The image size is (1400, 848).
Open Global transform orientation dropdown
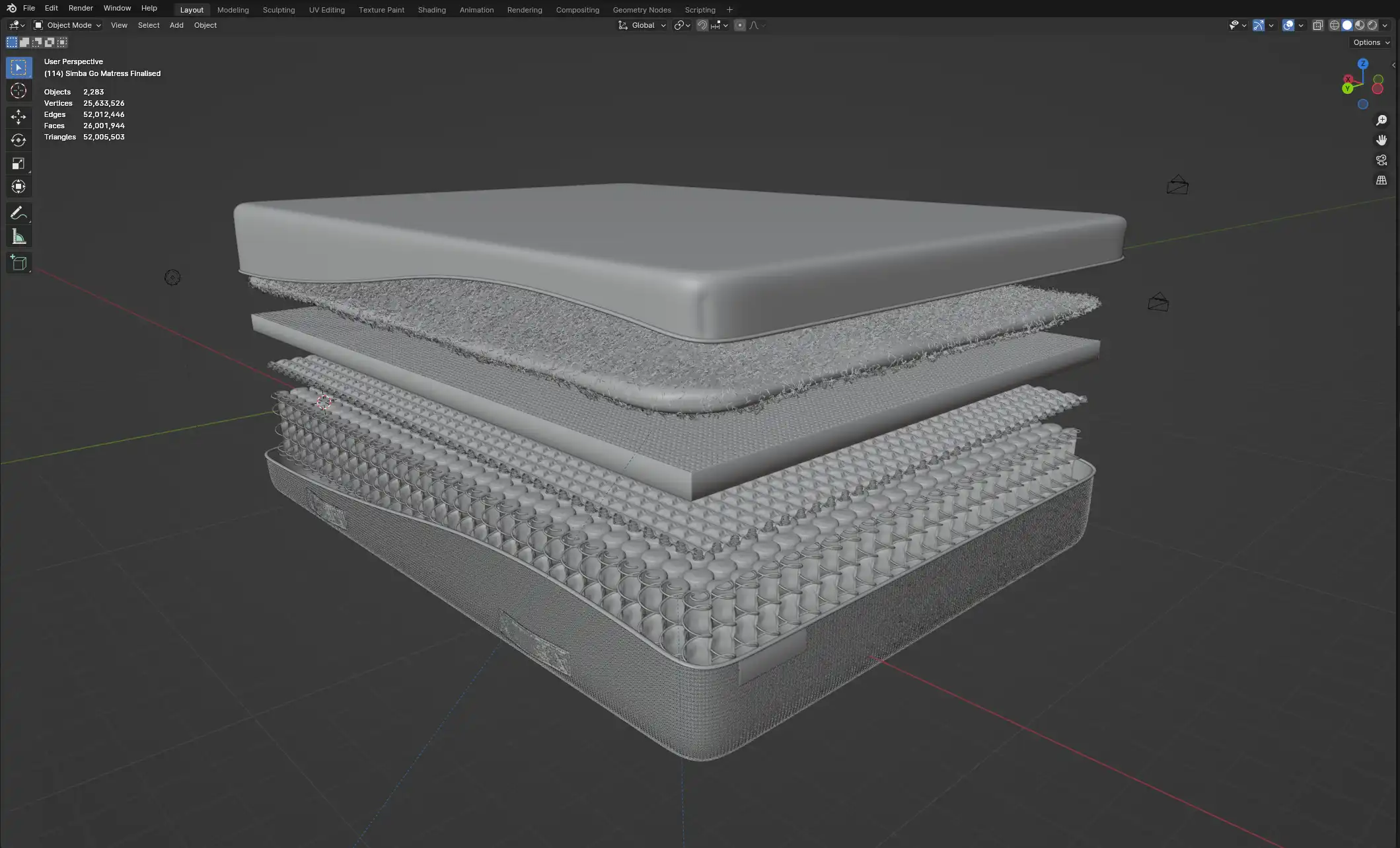click(642, 25)
